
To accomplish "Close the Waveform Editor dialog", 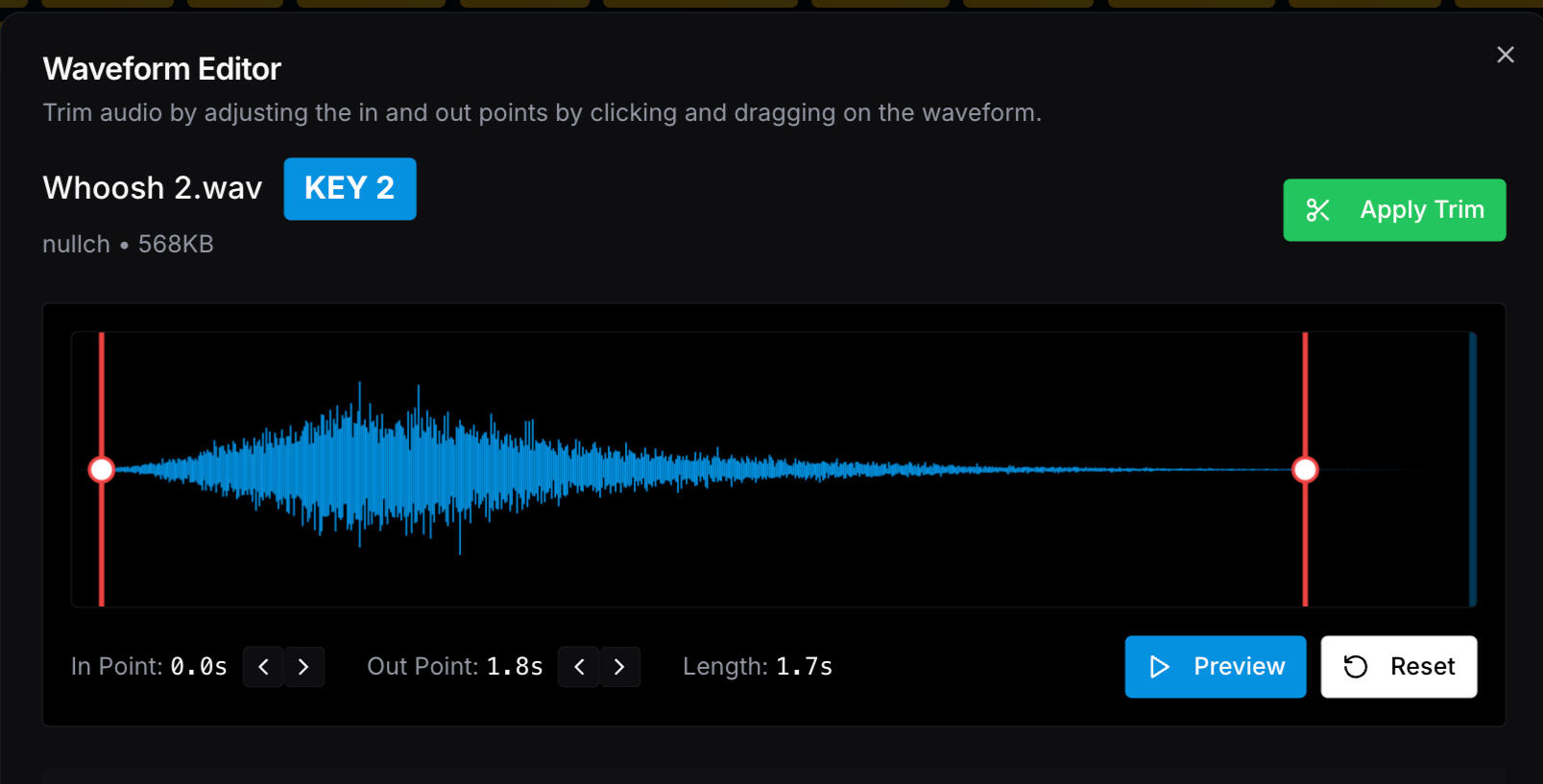I will click(1505, 55).
